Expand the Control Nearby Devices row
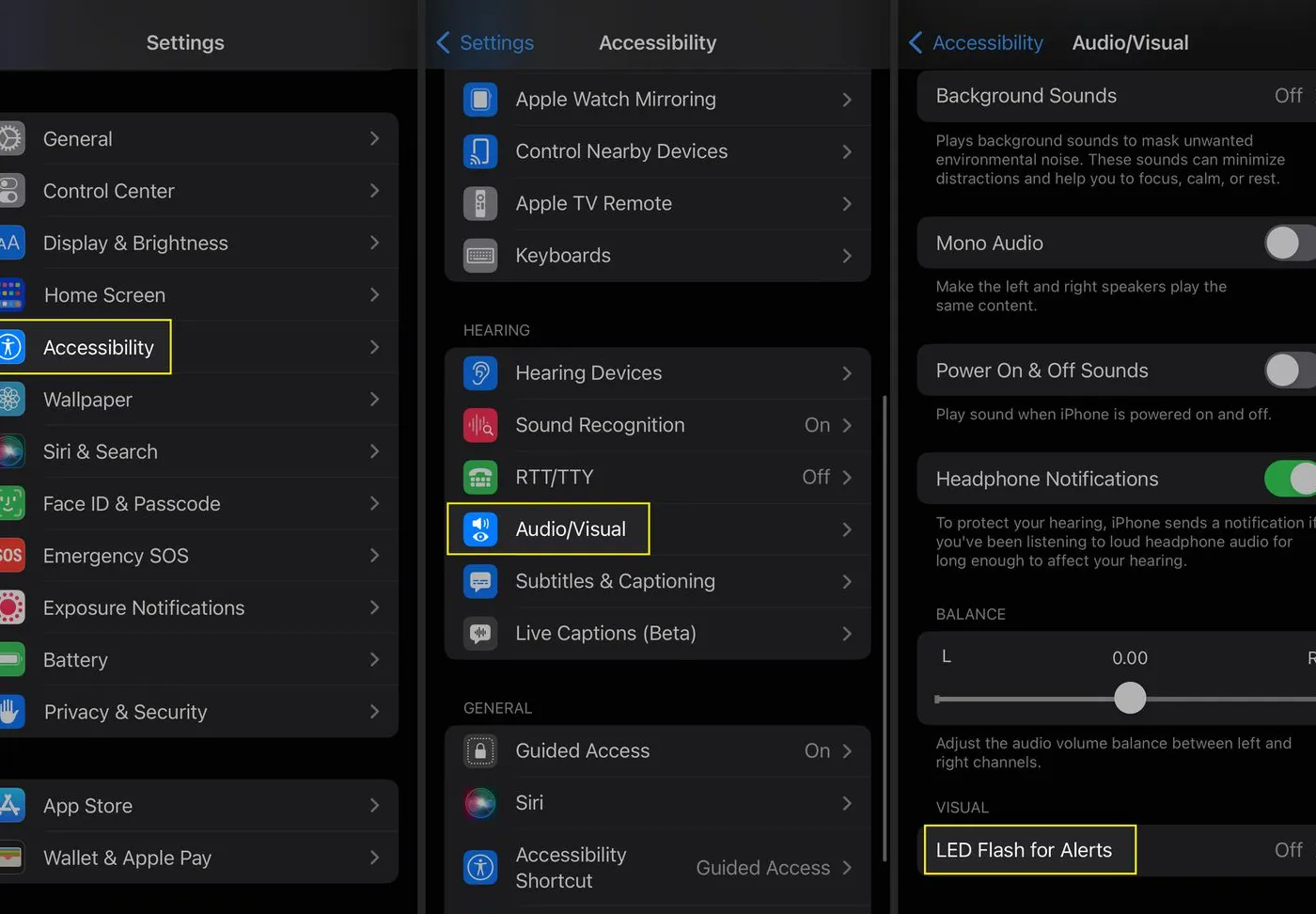This screenshot has width=1316, height=914. click(658, 150)
